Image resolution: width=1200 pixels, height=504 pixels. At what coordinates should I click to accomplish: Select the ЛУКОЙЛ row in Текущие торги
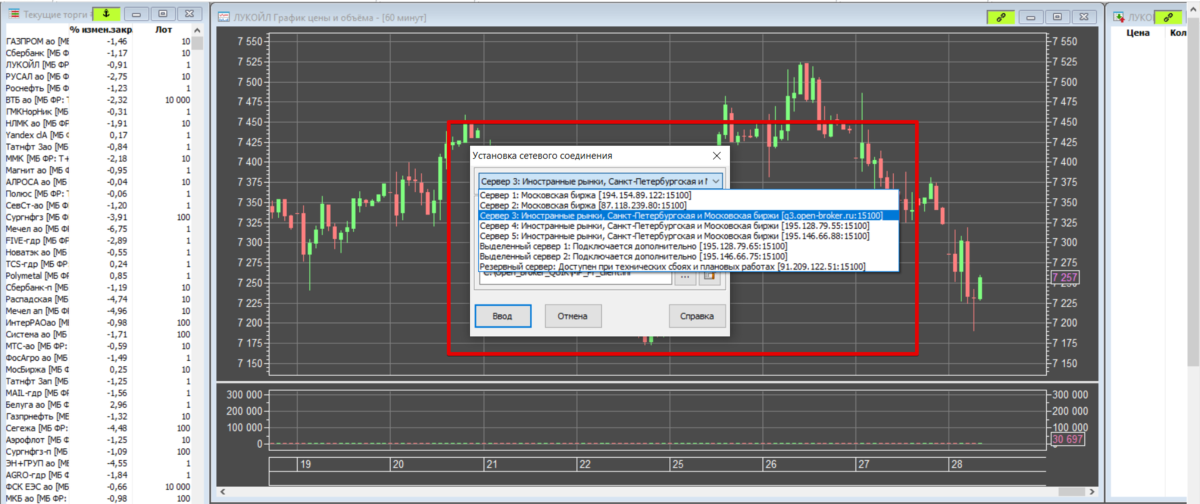[98, 64]
